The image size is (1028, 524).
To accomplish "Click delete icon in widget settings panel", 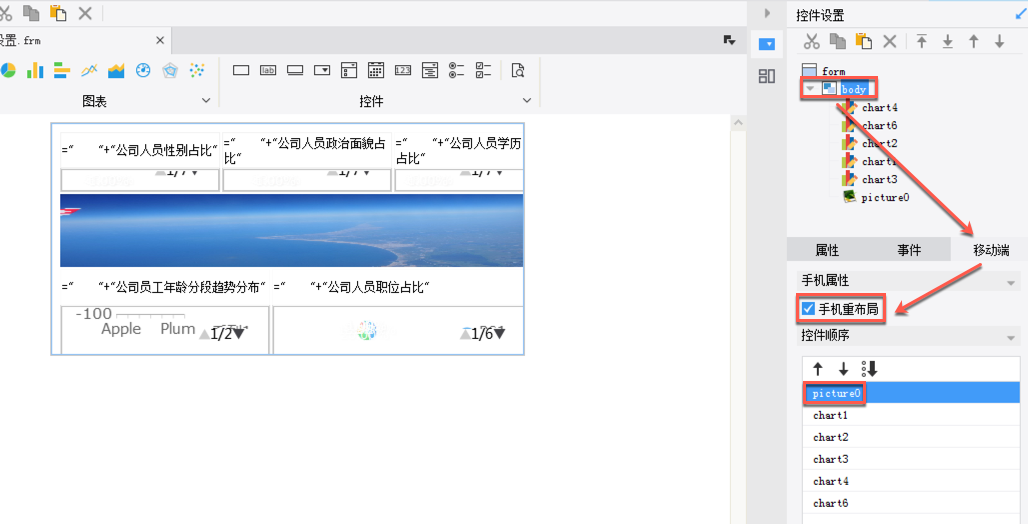I will point(890,41).
